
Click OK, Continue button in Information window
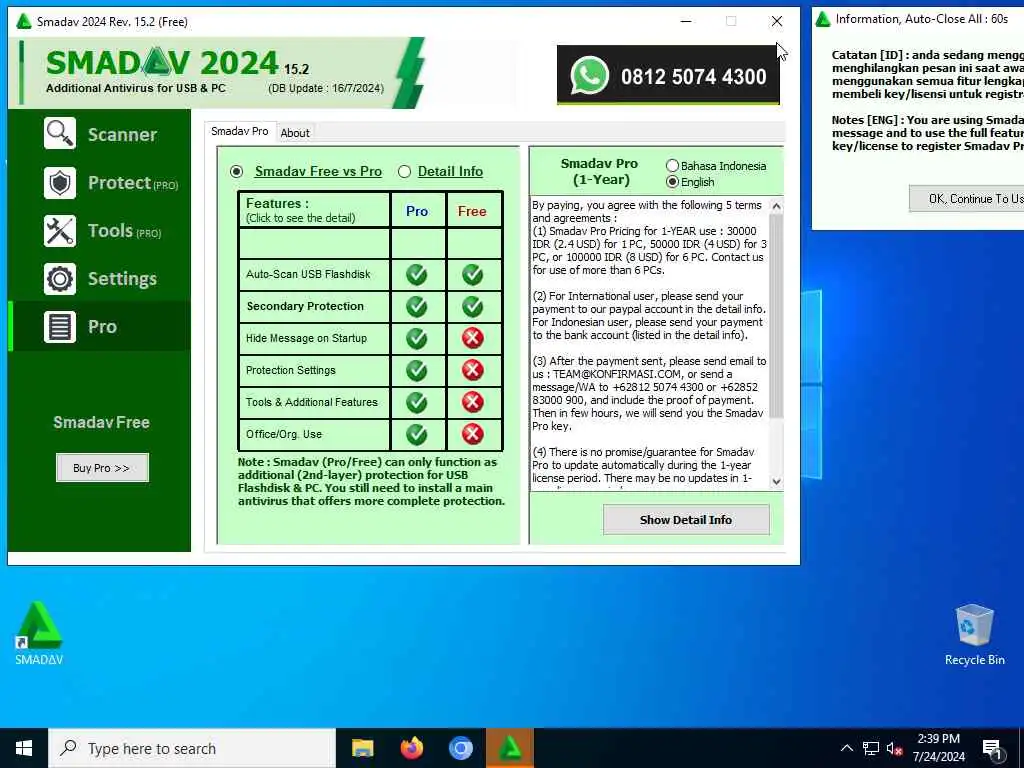coord(967,199)
